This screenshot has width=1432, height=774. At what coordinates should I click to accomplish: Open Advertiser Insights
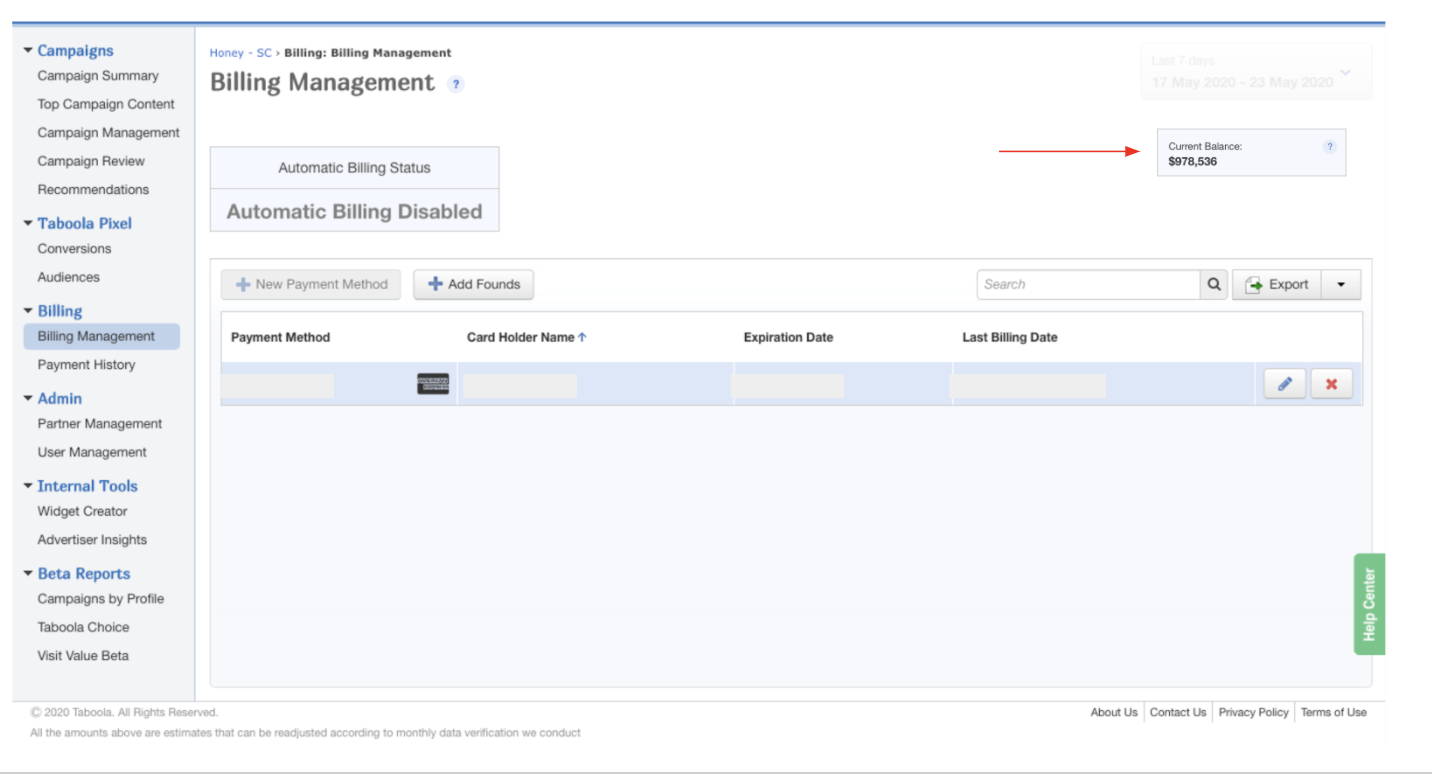(x=92, y=540)
